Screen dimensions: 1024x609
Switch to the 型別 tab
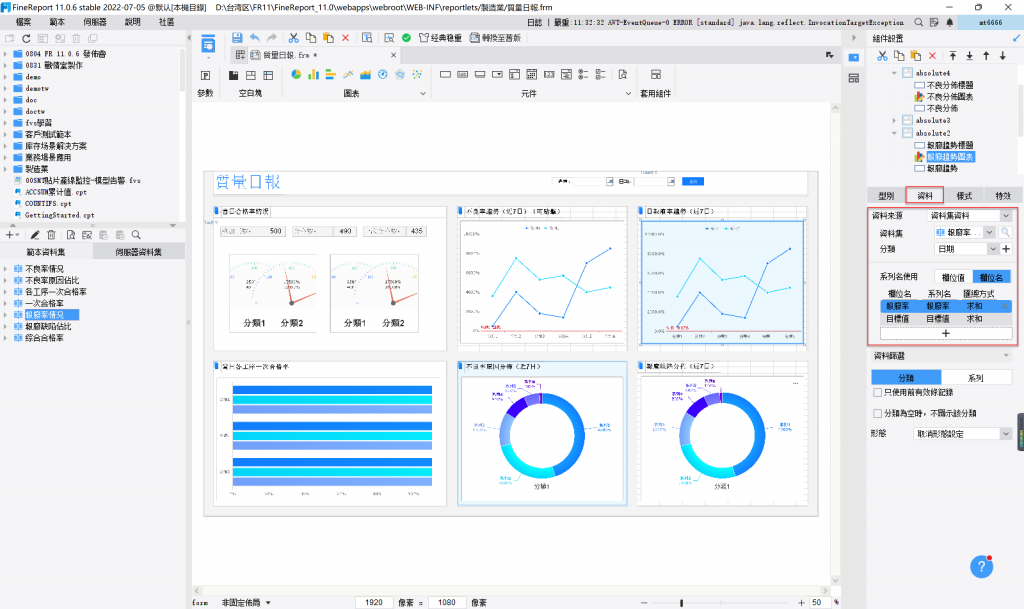coord(886,195)
